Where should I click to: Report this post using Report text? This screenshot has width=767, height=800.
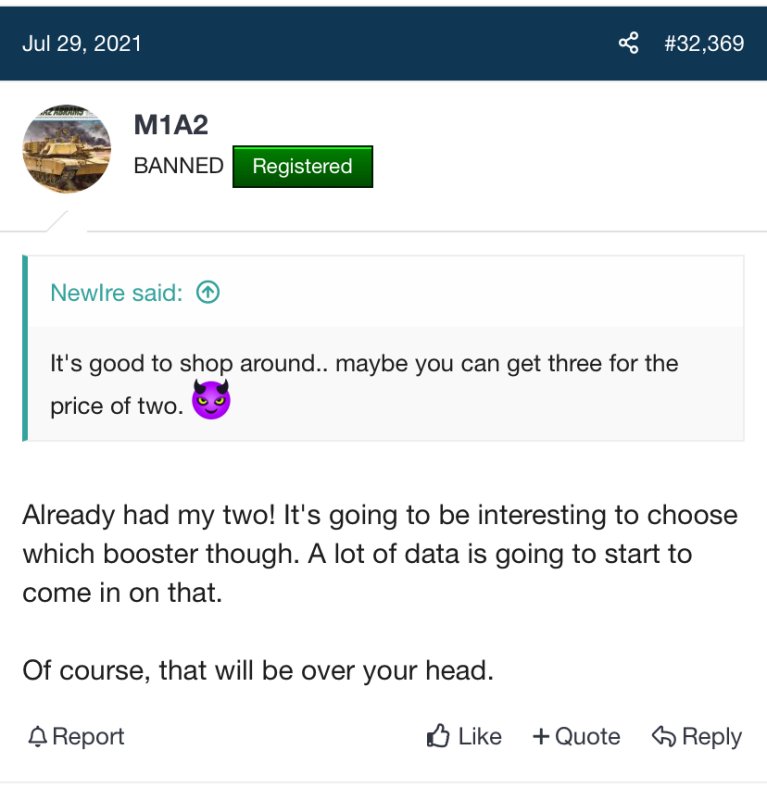click(88, 737)
